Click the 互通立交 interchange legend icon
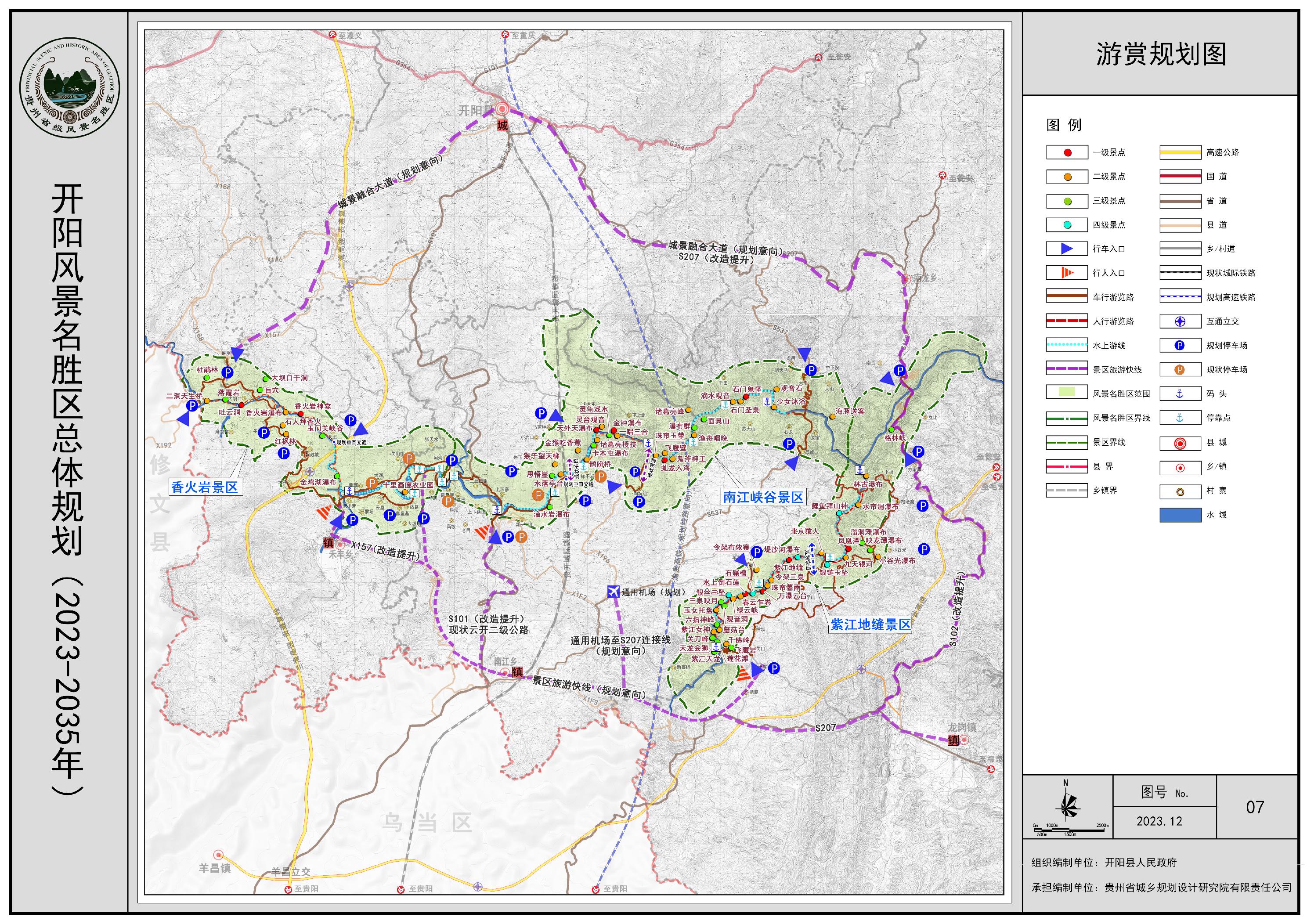Image resolution: width=1307 pixels, height=924 pixels. [x=1180, y=321]
